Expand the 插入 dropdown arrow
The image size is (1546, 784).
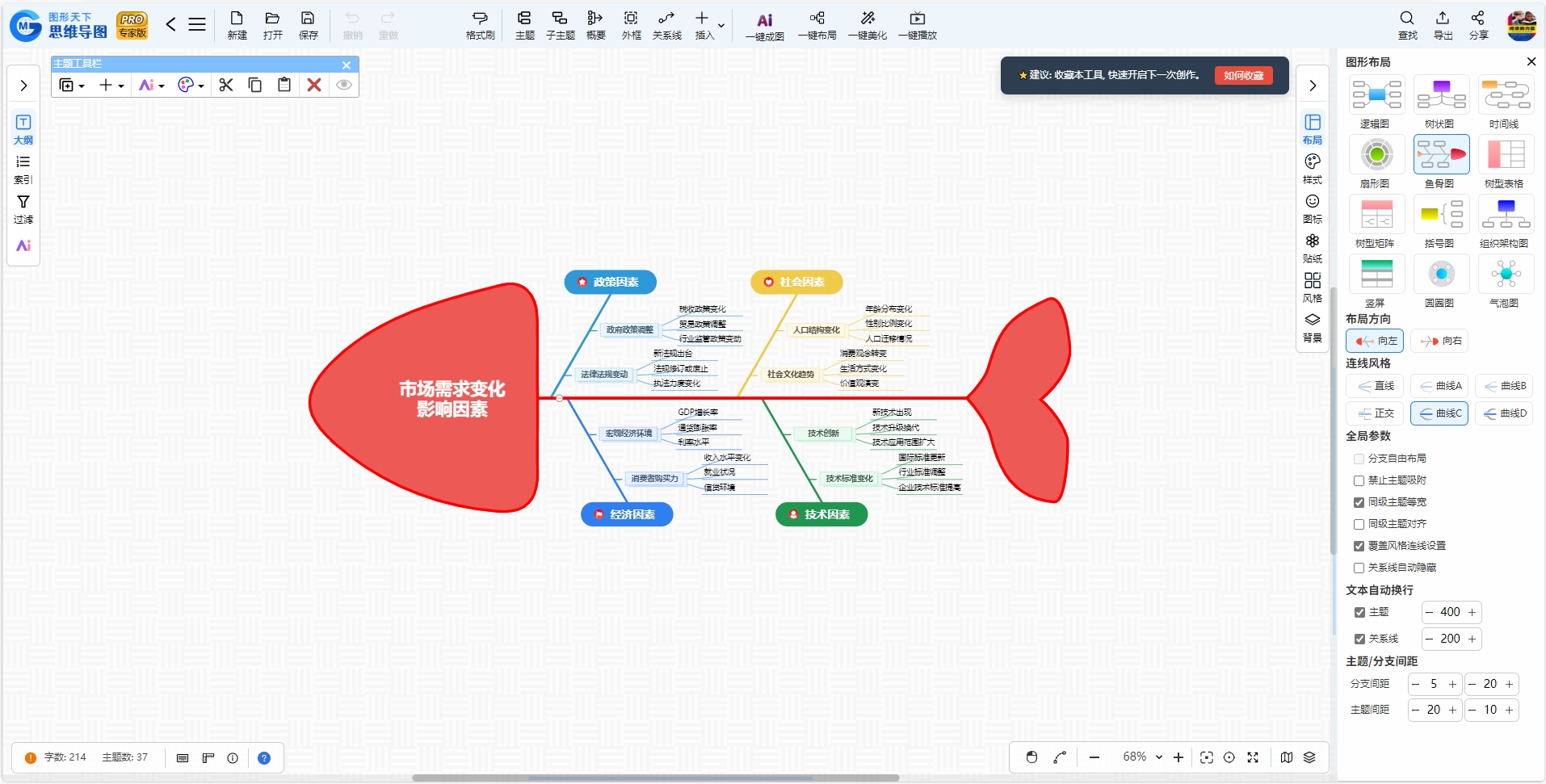coord(721,26)
